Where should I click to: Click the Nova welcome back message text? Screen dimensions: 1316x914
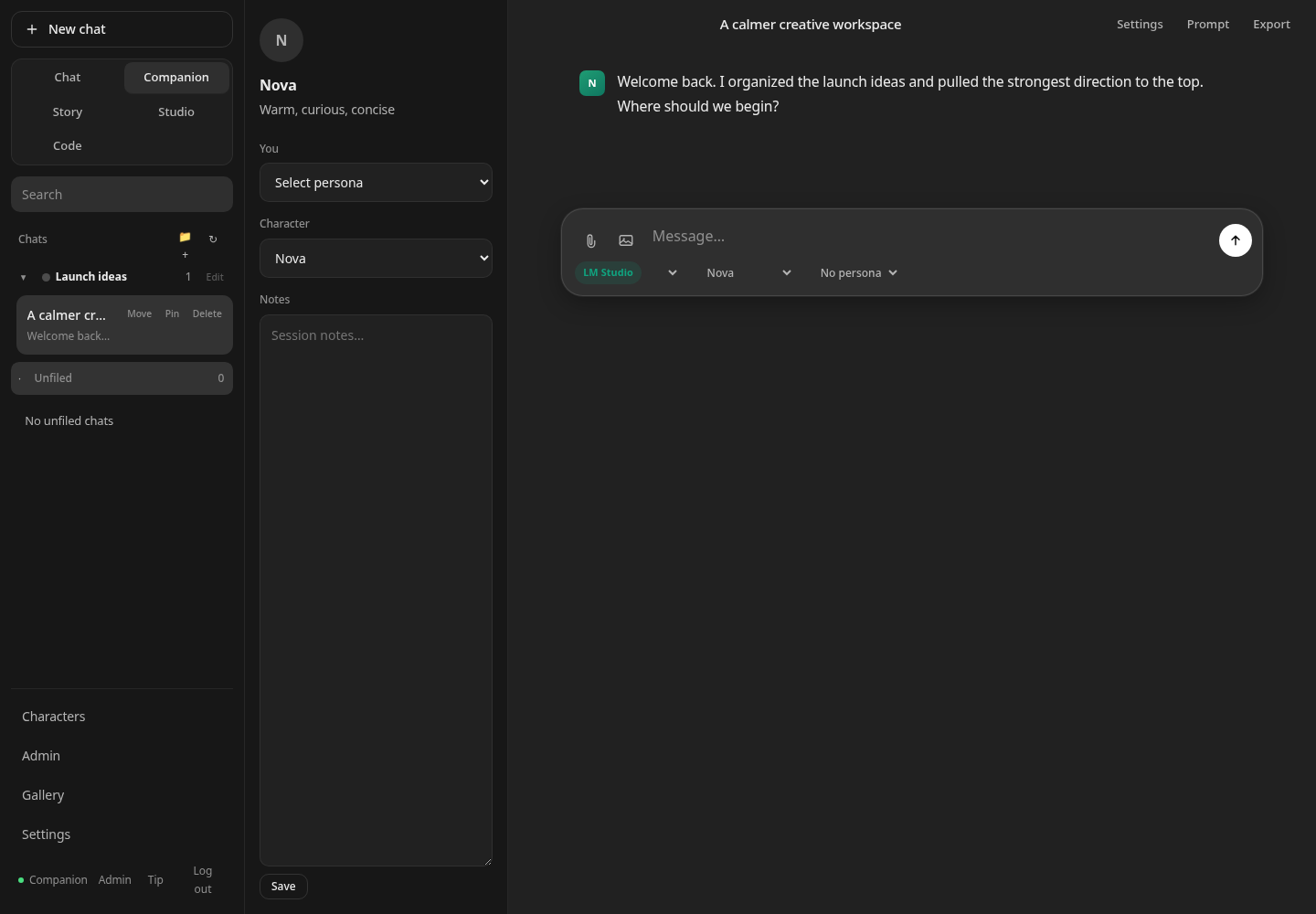click(910, 94)
